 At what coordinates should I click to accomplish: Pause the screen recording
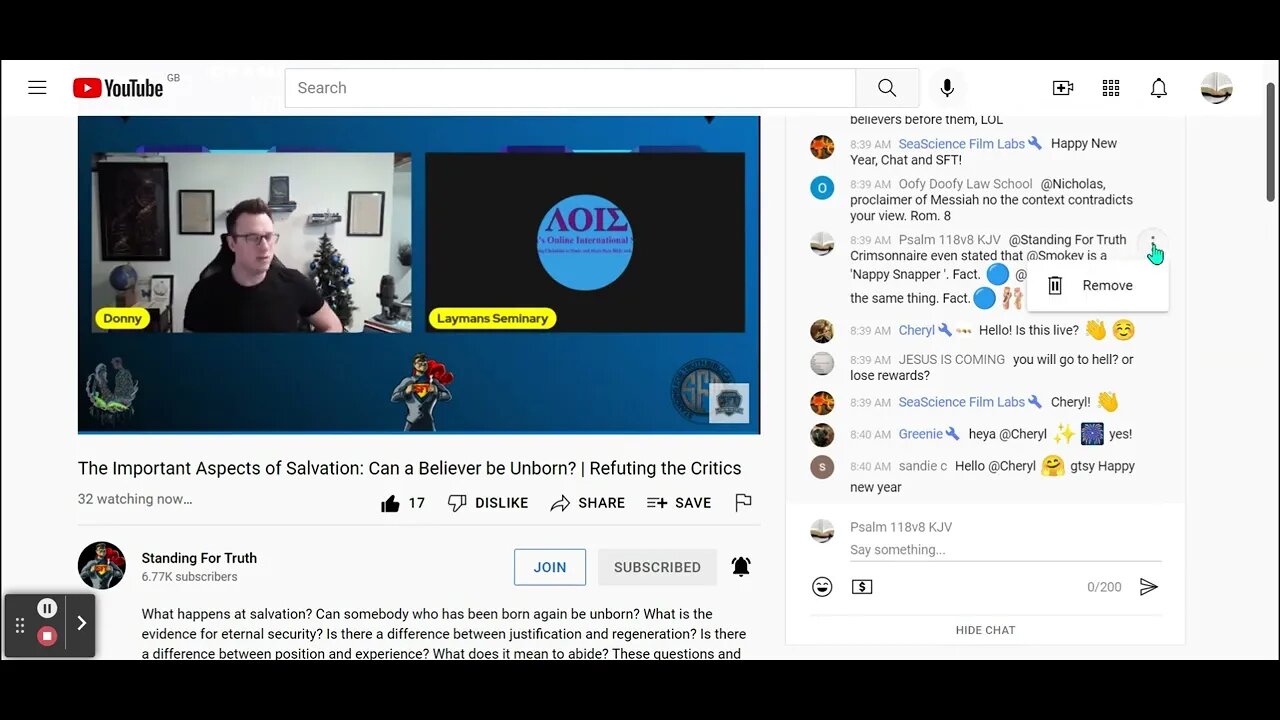[47, 608]
